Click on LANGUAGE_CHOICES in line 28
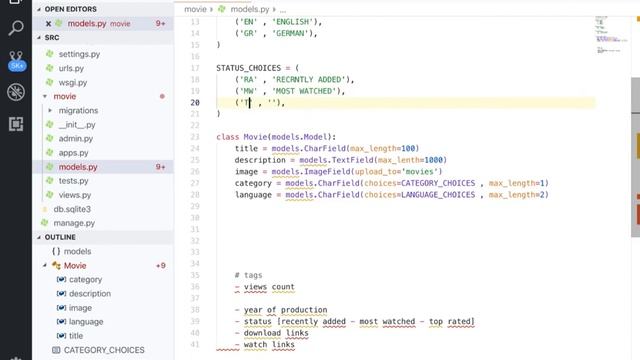The height and width of the screenshot is (360, 640). pos(438,195)
